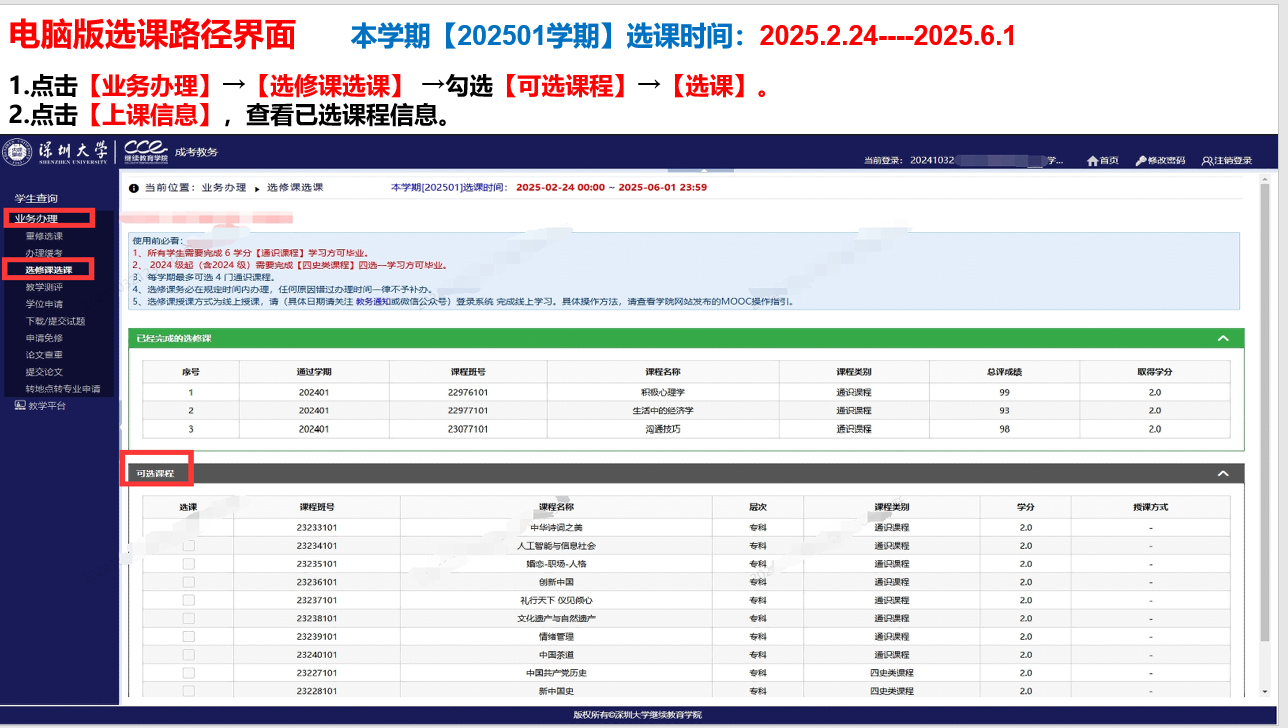Screen dimensions: 1288x728
Task: Expand the 学生查询 sidebar section
Action: (36, 199)
